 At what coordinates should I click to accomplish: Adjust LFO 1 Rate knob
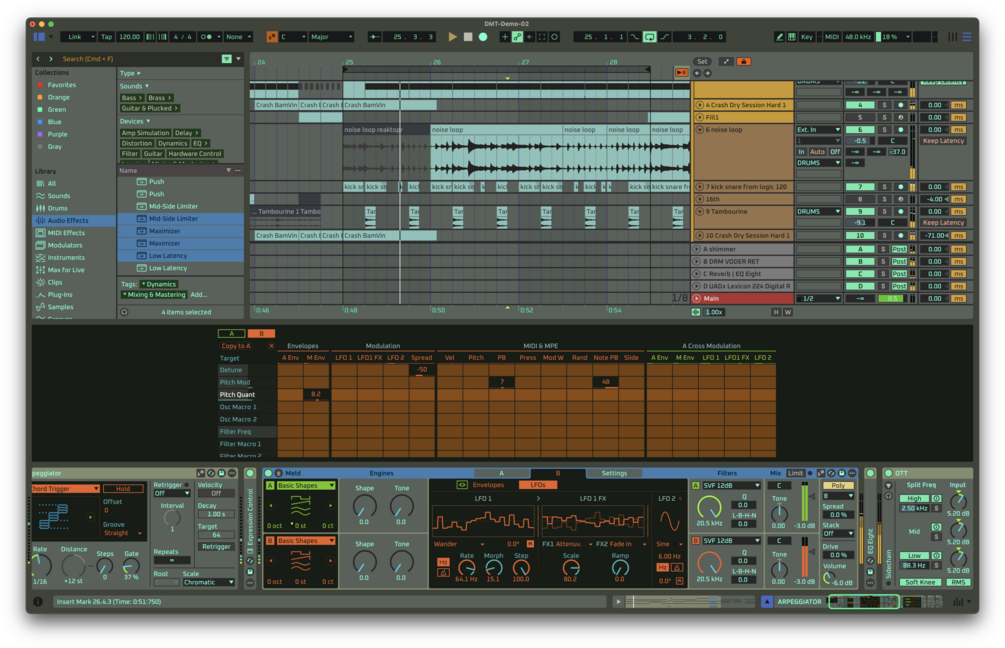tap(467, 567)
